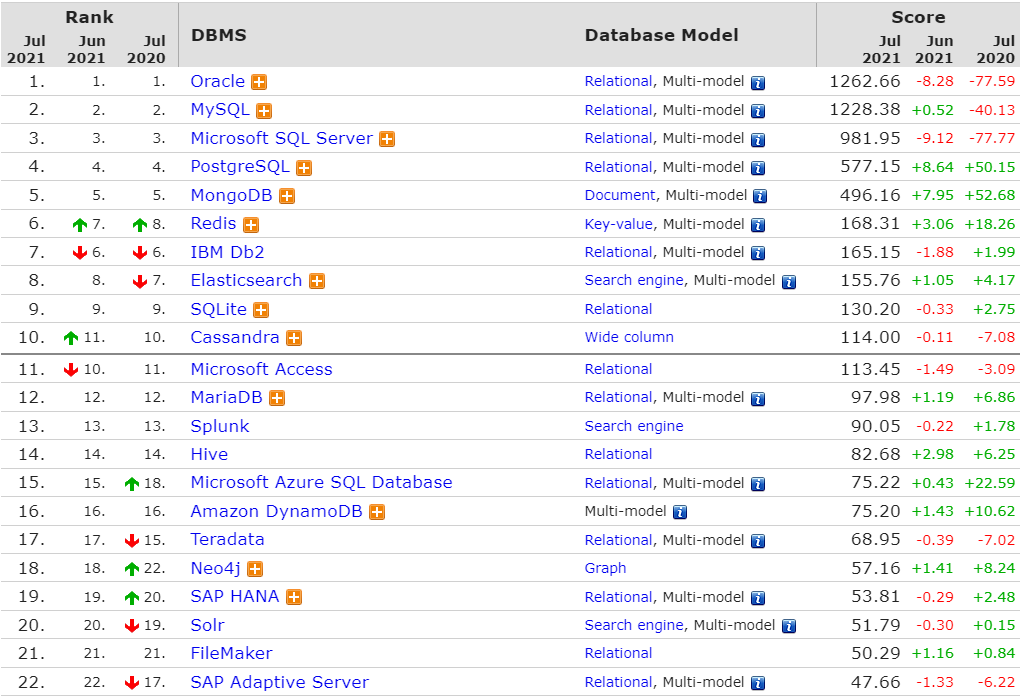Click the info icon in the Redis row
Viewport: 1020px width, 698px height.
coord(758,225)
